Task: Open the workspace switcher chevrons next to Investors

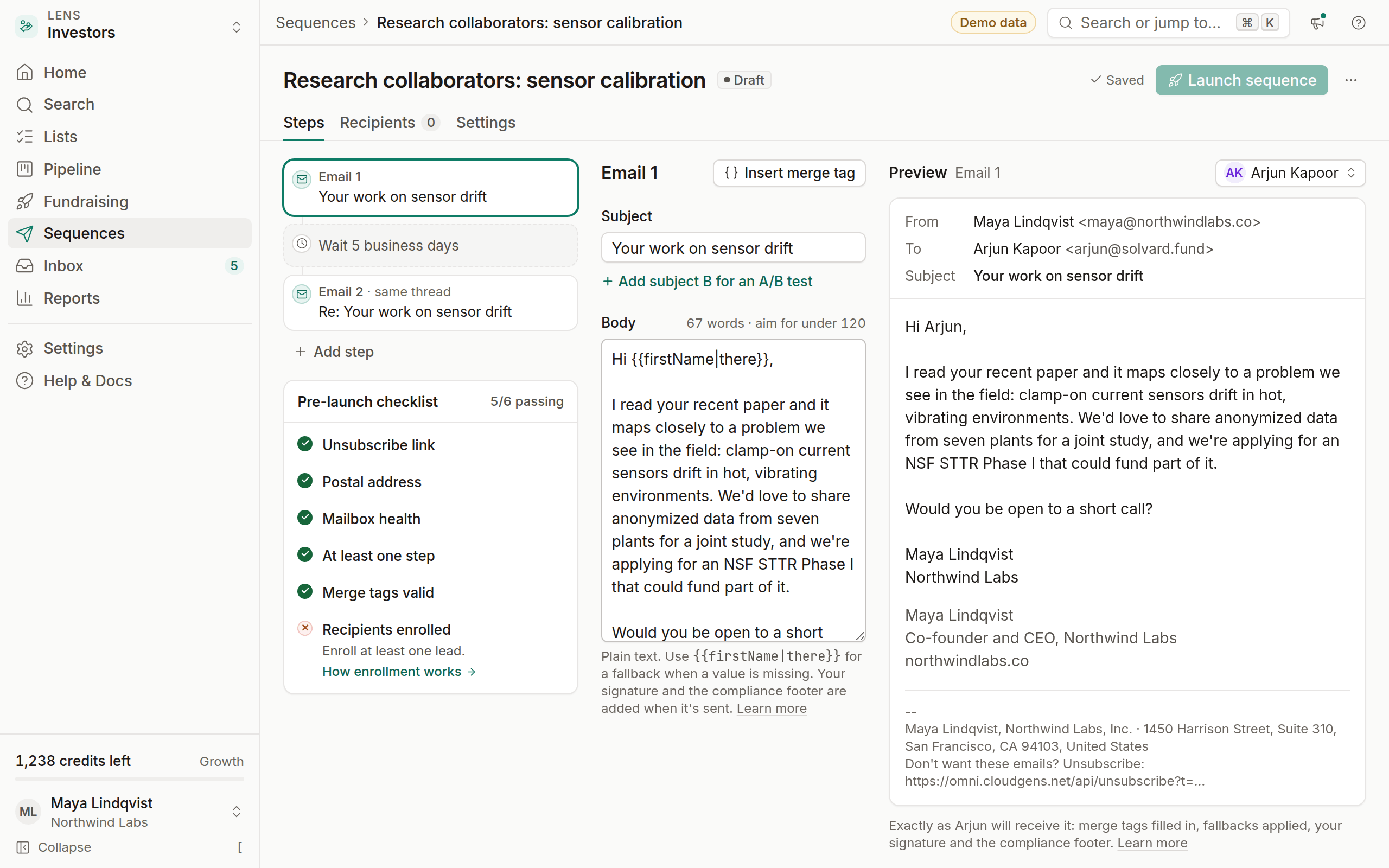Action: coord(237,27)
